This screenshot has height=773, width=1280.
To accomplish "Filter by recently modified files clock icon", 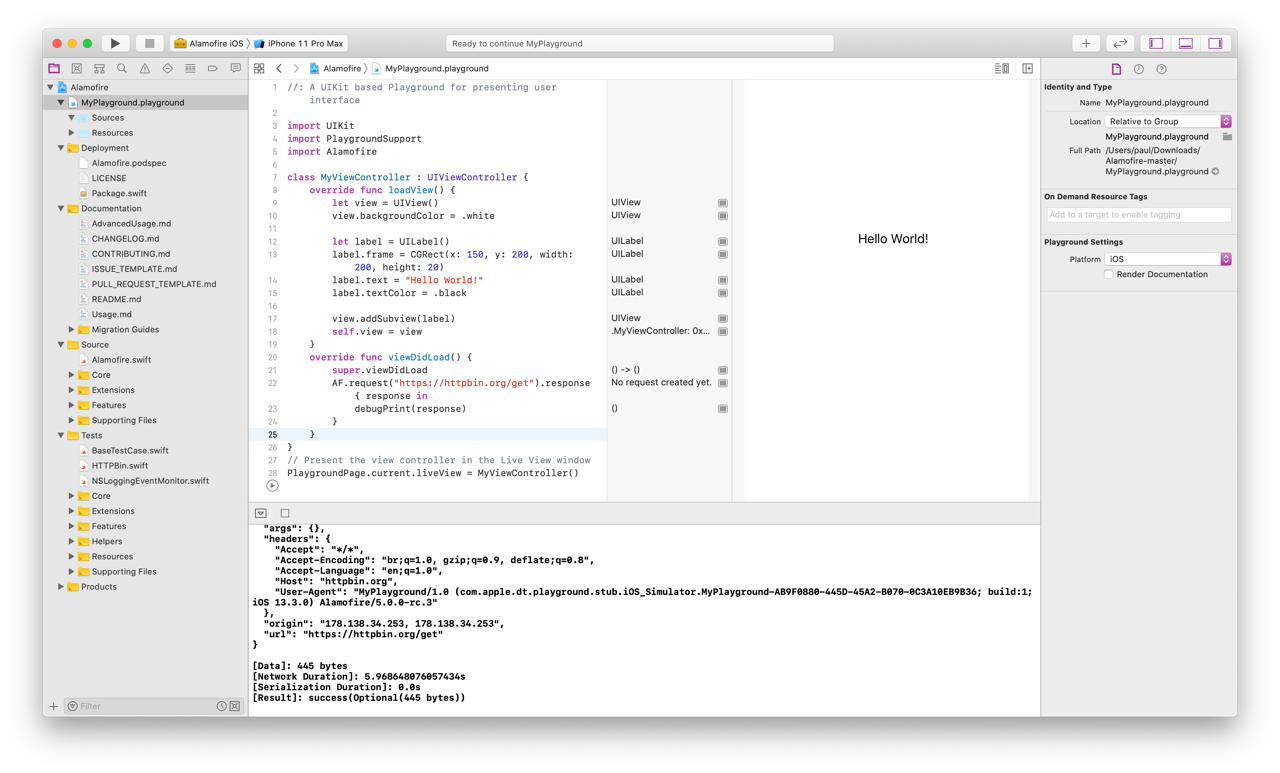I will [x=222, y=706].
